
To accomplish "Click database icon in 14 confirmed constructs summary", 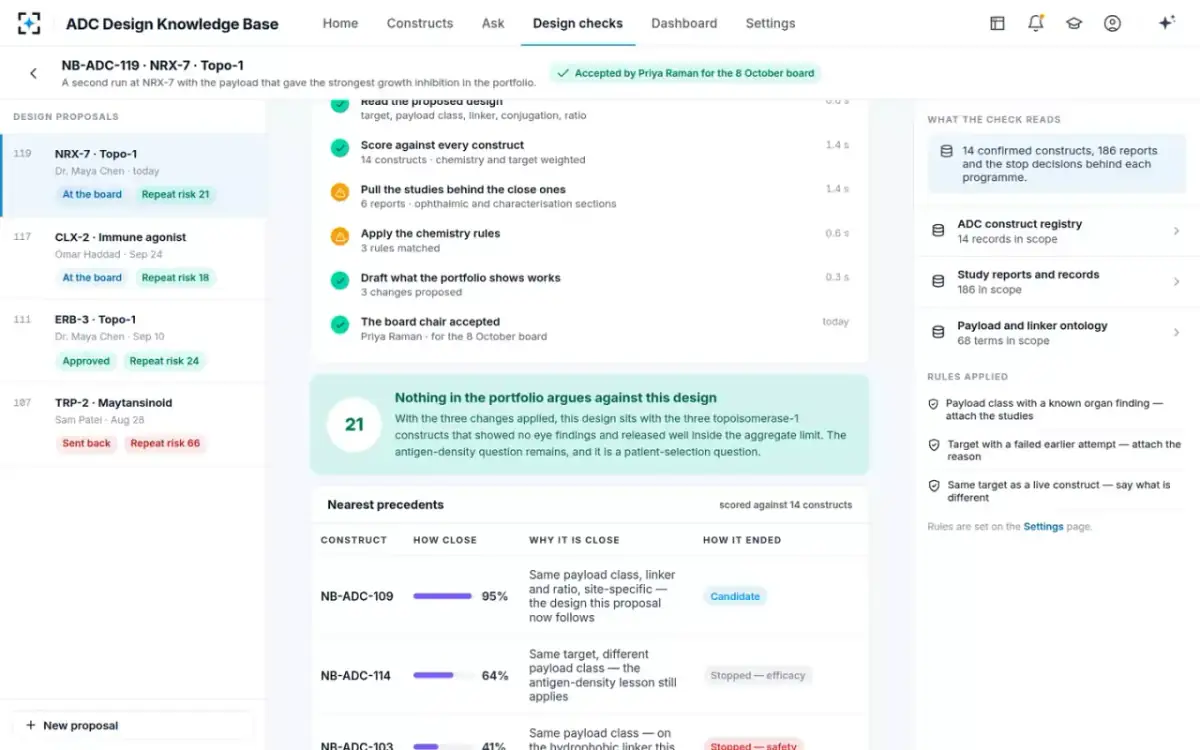I will 946,151.
